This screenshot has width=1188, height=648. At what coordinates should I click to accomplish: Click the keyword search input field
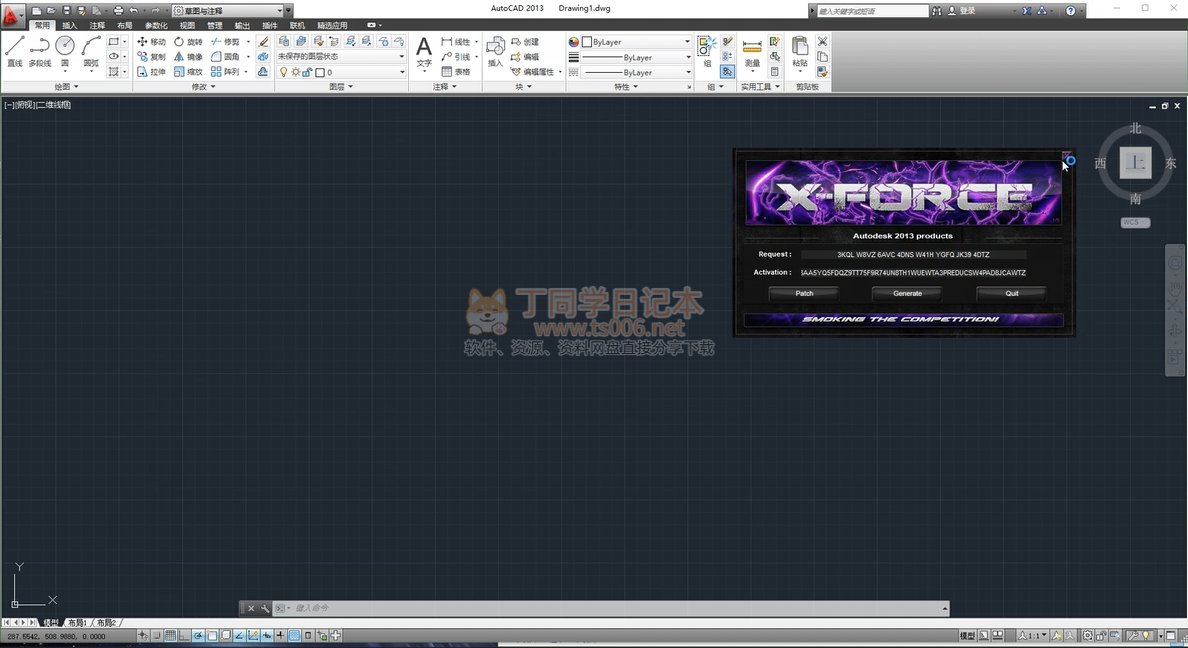[x=872, y=11]
